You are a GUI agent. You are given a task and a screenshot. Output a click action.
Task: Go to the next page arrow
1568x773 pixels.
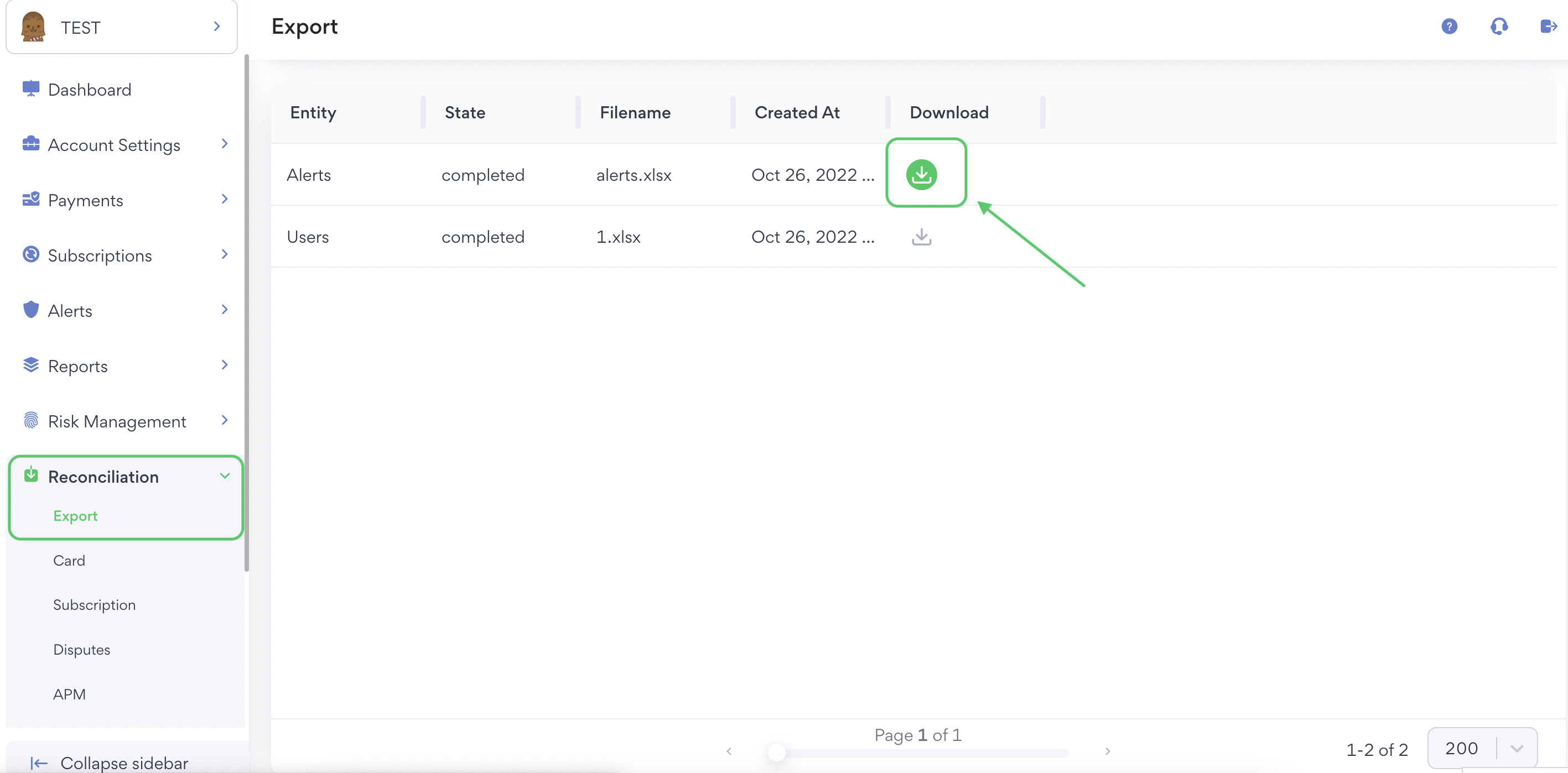pyautogui.click(x=1107, y=751)
